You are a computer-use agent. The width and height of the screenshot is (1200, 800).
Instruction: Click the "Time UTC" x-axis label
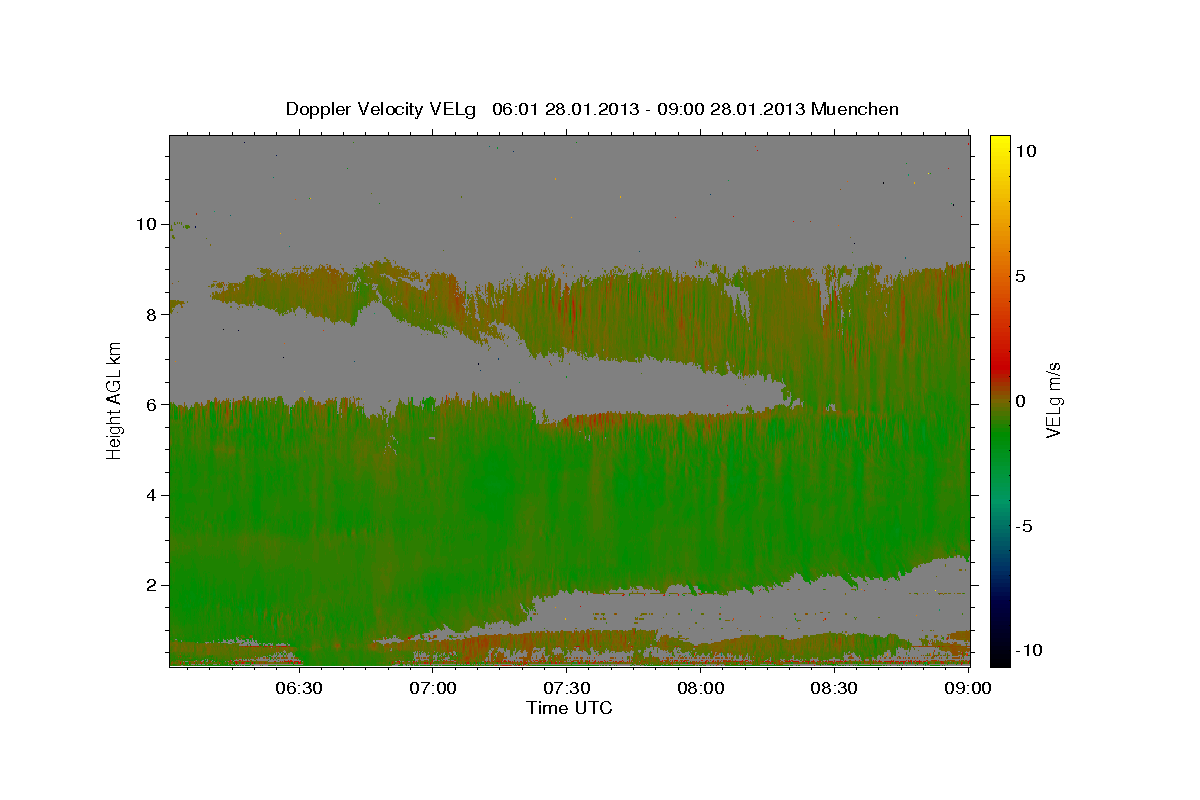point(569,708)
